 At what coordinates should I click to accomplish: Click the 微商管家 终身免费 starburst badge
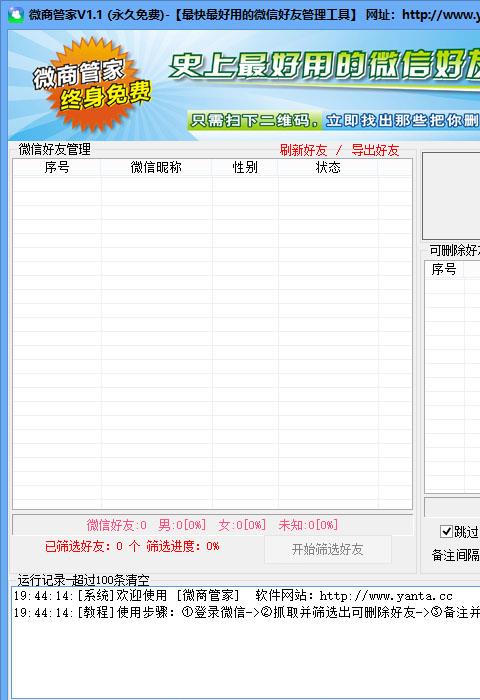(92, 85)
